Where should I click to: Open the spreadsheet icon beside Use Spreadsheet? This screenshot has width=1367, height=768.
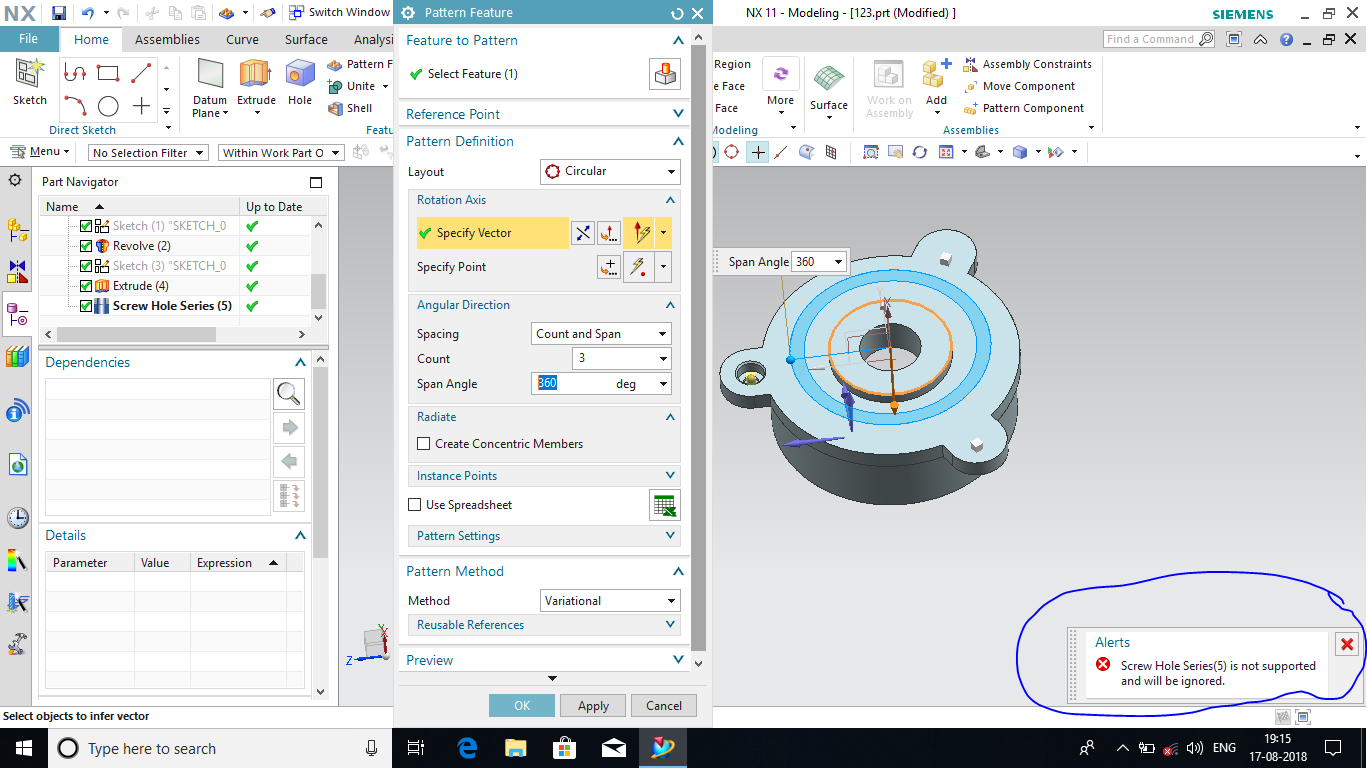click(x=664, y=506)
